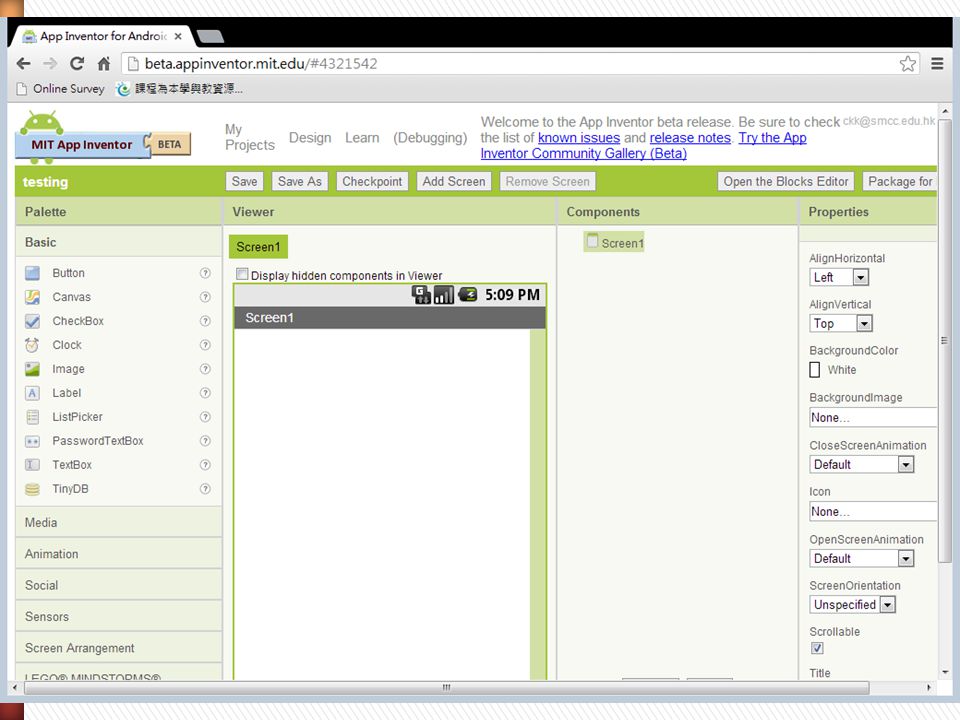Image resolution: width=960 pixels, height=720 pixels.
Task: Select the TextBox component icon
Action: pyautogui.click(x=32, y=465)
